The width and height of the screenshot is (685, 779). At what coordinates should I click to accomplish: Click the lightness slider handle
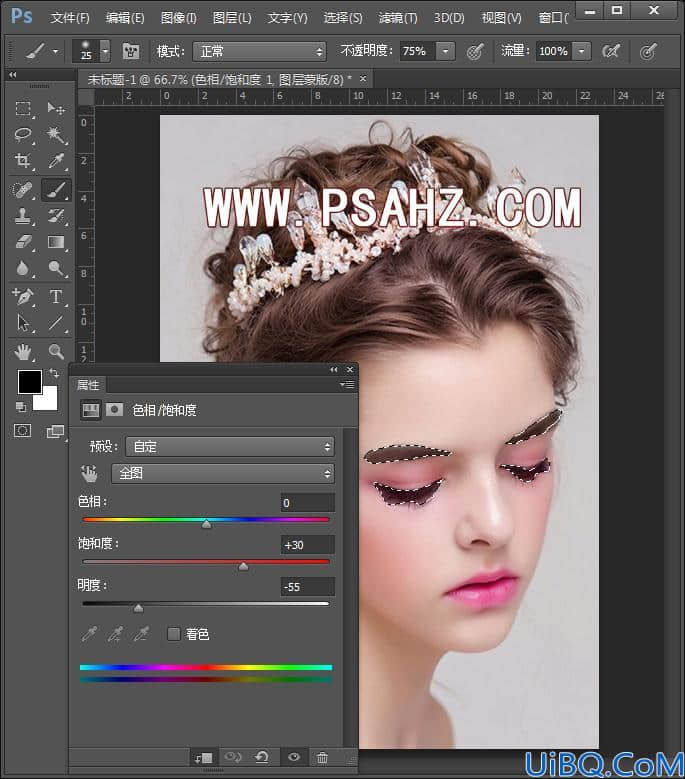coord(139,608)
